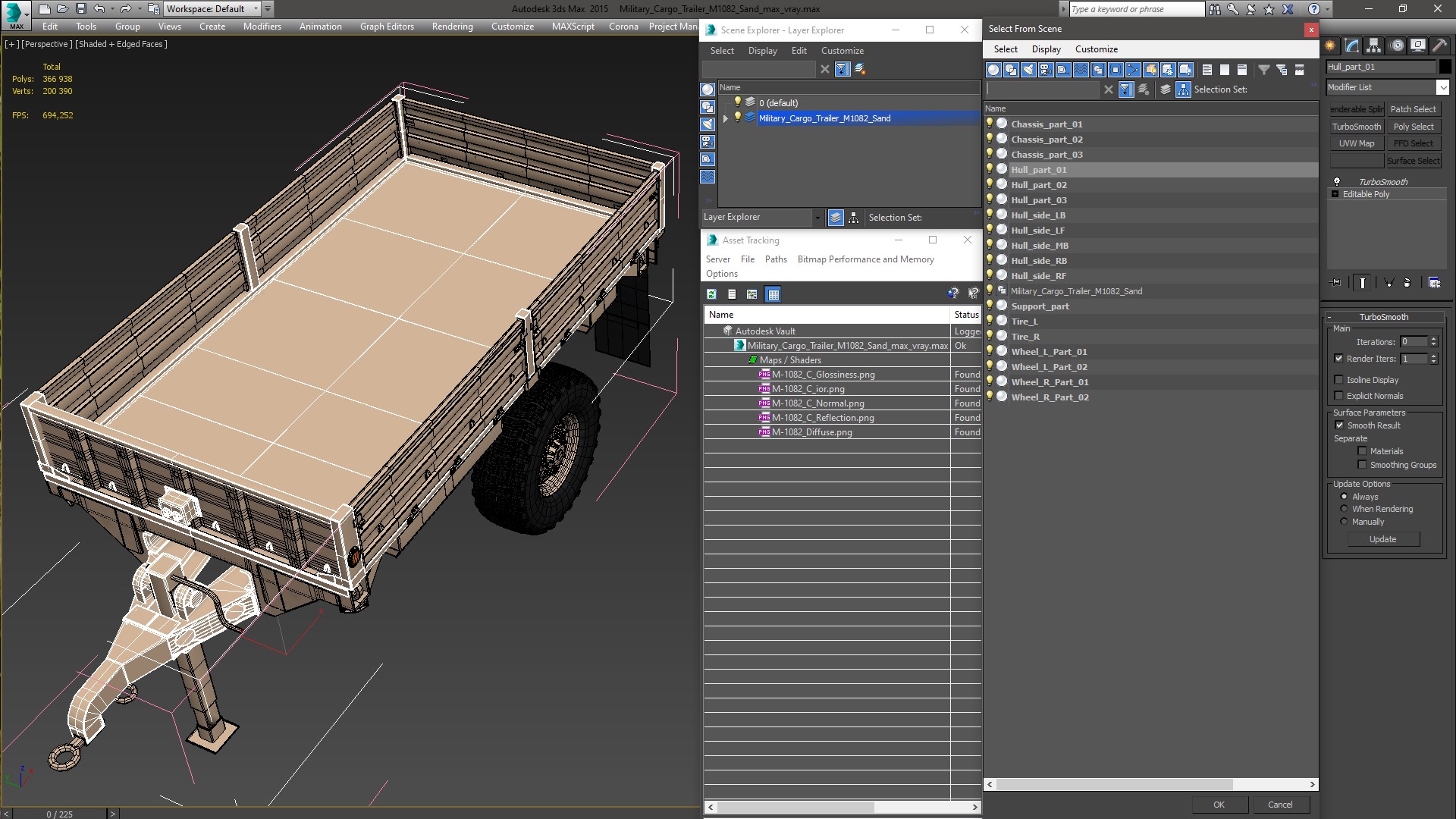Viewport: 1456px width, 819px height.
Task: Toggle TurboSmooth modifier lightbulb in stack
Action: tap(1337, 182)
